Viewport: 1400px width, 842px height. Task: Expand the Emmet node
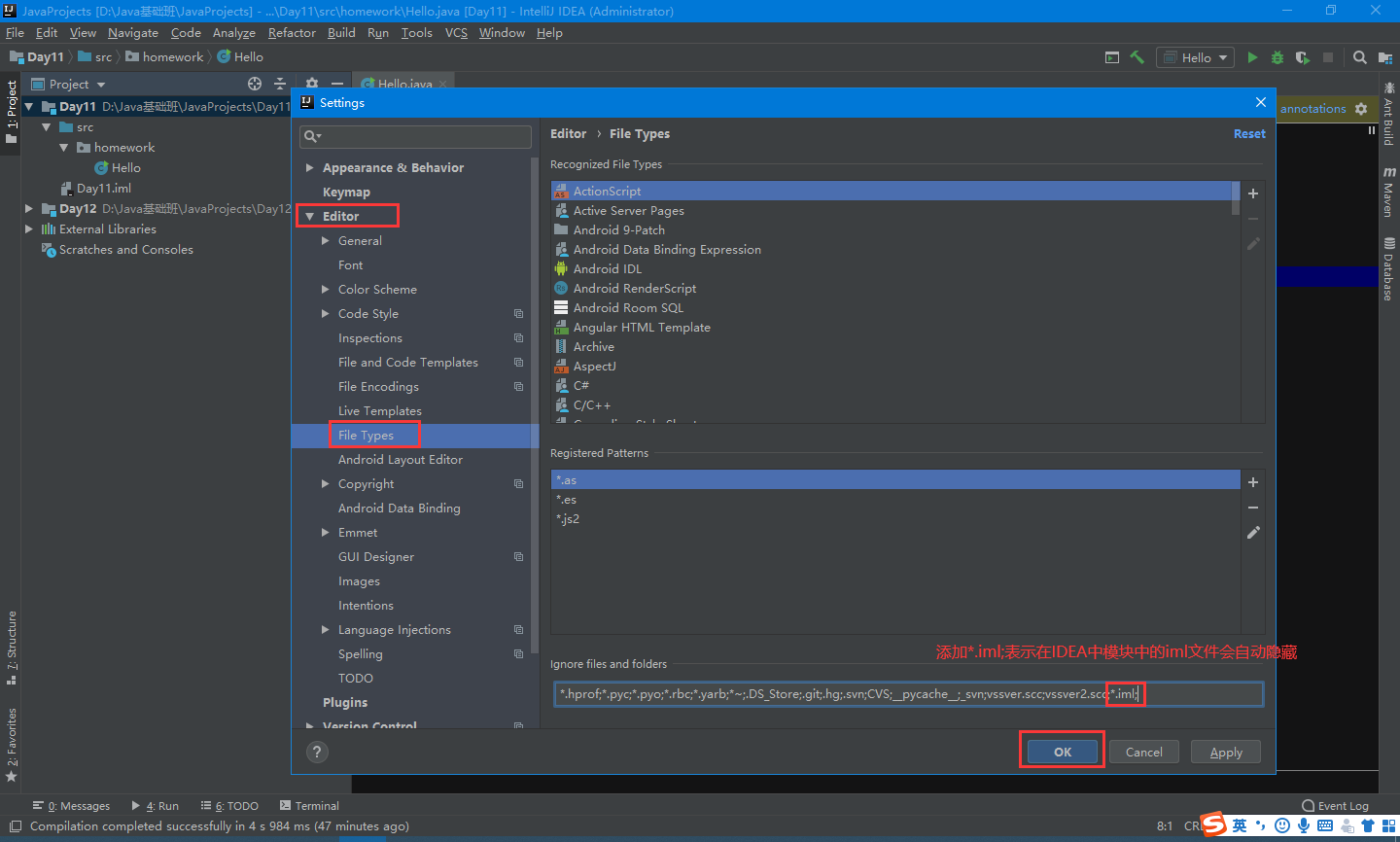(x=326, y=533)
